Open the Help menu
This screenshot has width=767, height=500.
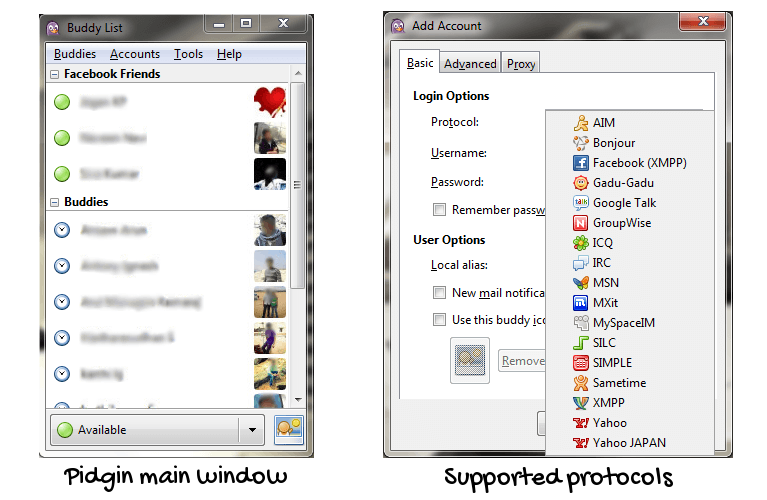(229, 54)
